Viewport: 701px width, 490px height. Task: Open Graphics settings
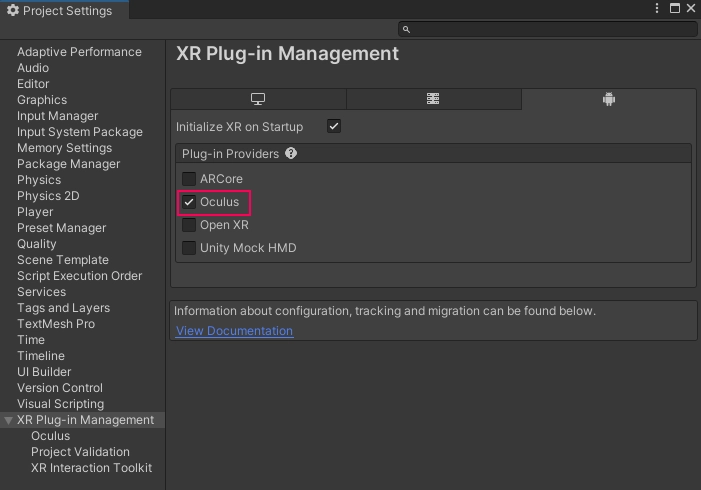42,100
